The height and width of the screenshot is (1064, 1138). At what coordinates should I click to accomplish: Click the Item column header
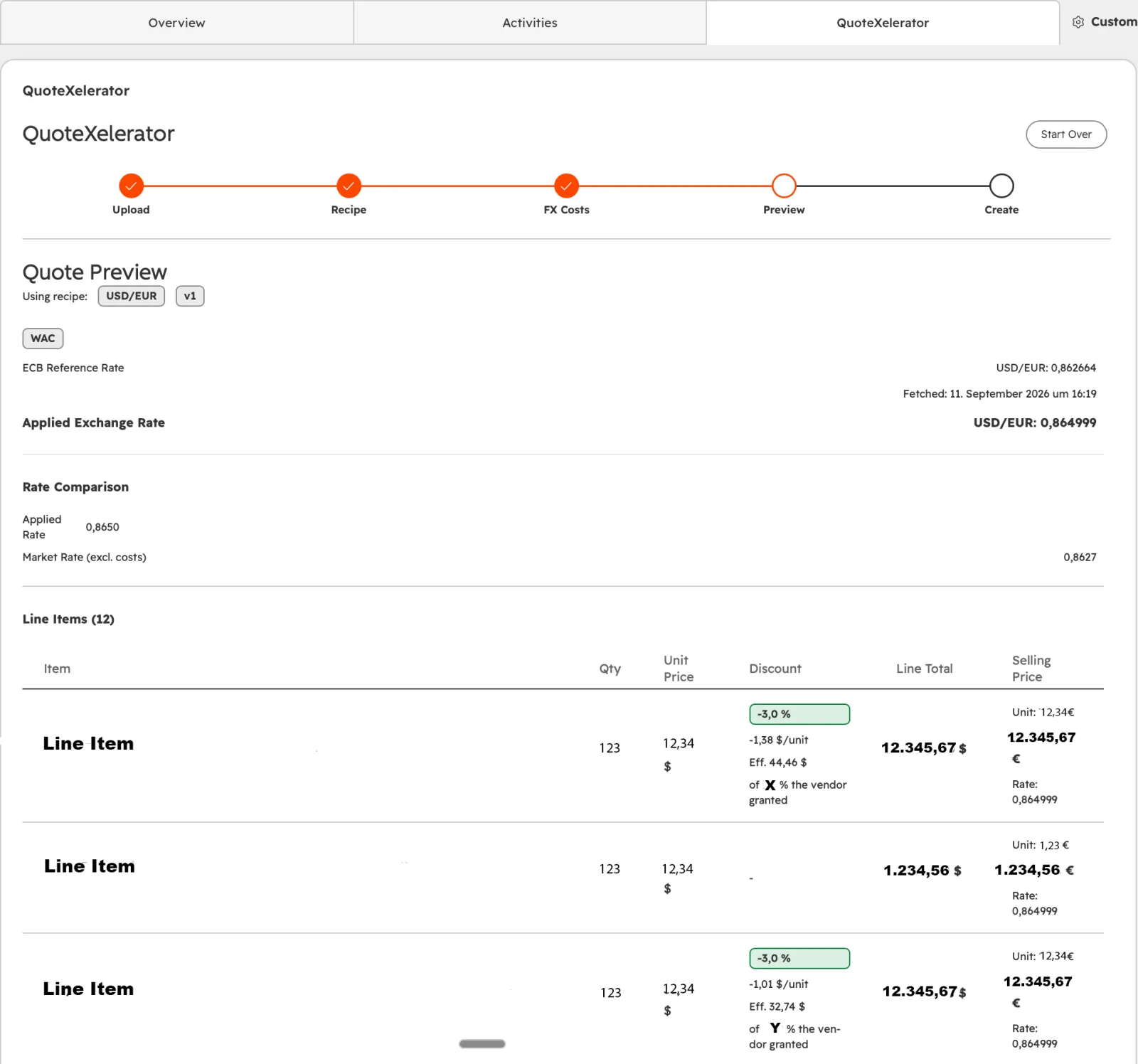[57, 669]
